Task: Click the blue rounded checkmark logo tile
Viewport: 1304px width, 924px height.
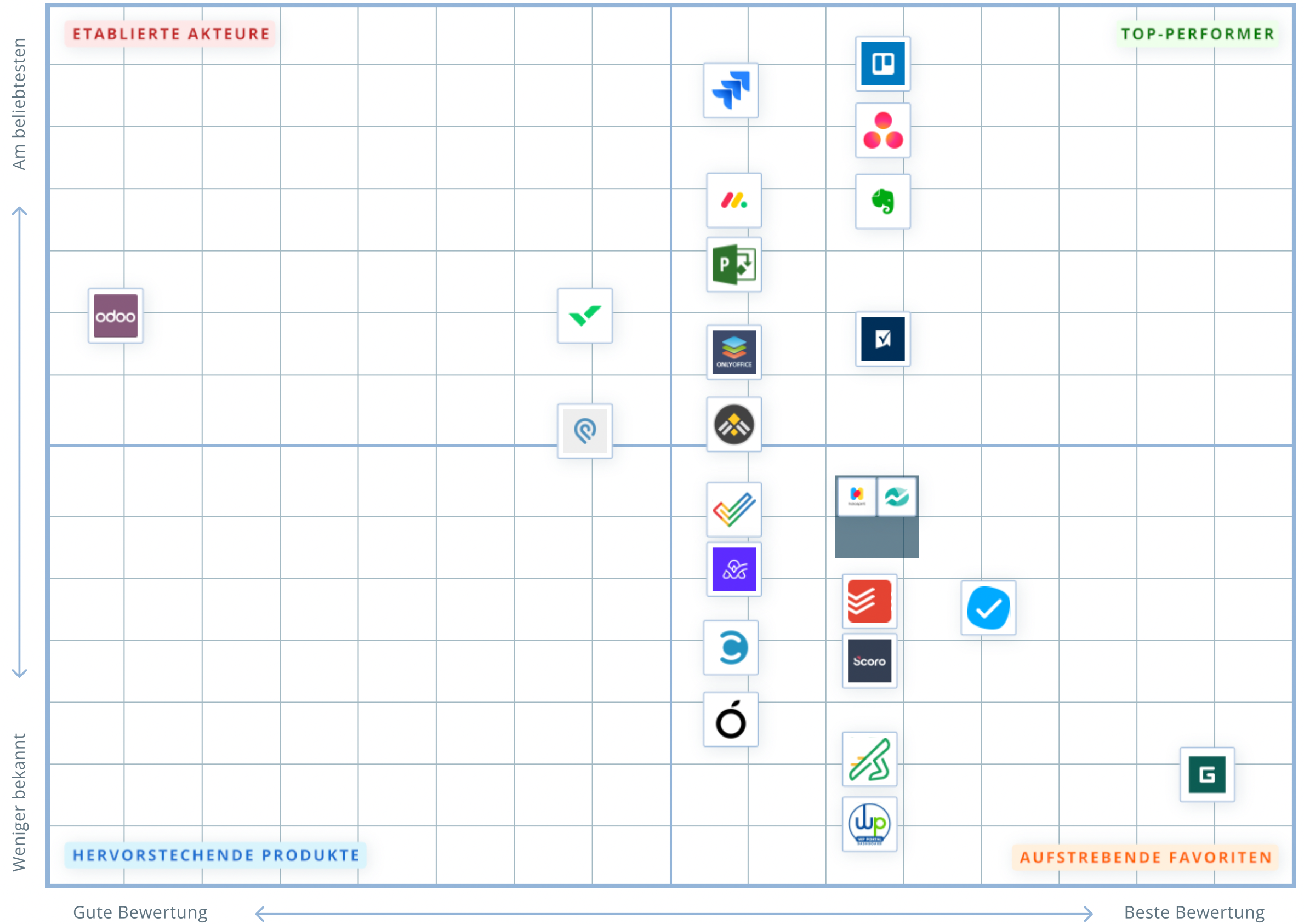Action: [x=988, y=608]
